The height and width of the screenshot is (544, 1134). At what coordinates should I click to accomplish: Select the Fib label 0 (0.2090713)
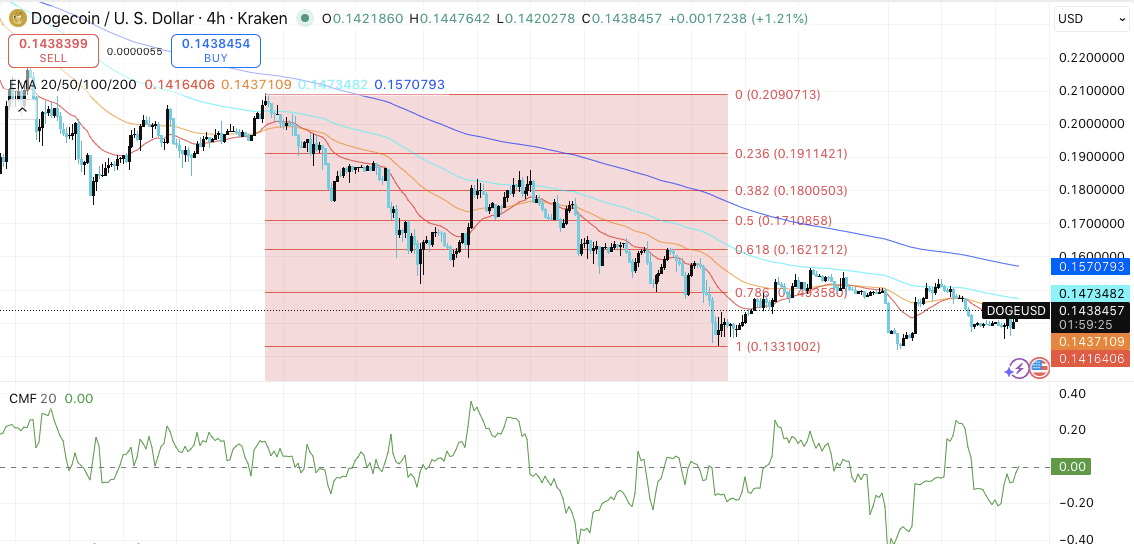click(x=777, y=94)
